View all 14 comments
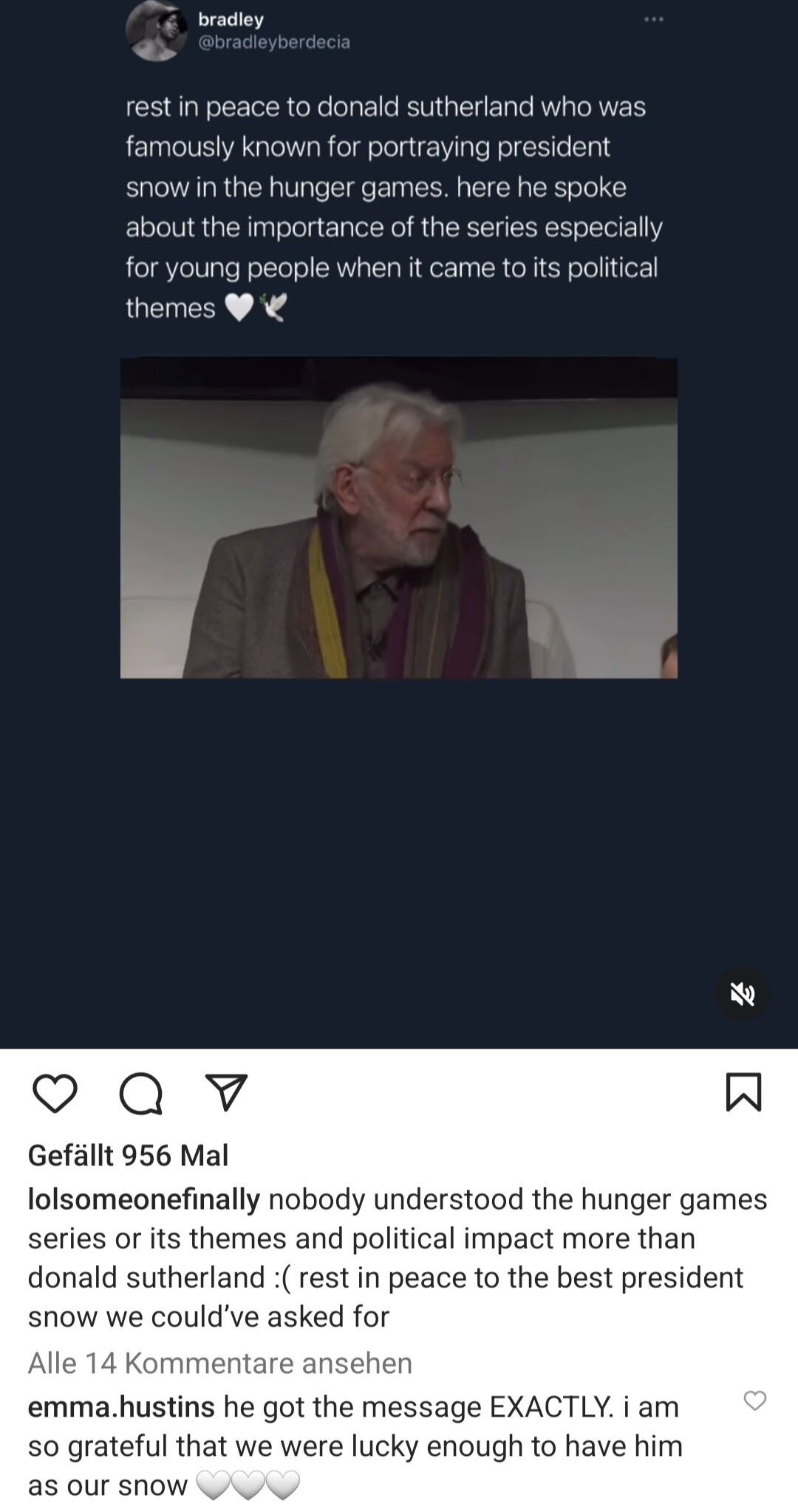The height and width of the screenshot is (1512, 798). pyautogui.click(x=220, y=1363)
